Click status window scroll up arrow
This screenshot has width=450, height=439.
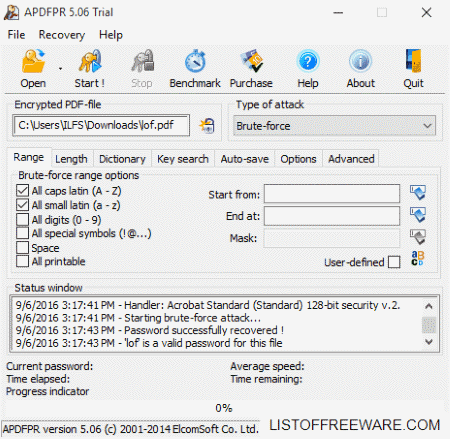point(429,306)
